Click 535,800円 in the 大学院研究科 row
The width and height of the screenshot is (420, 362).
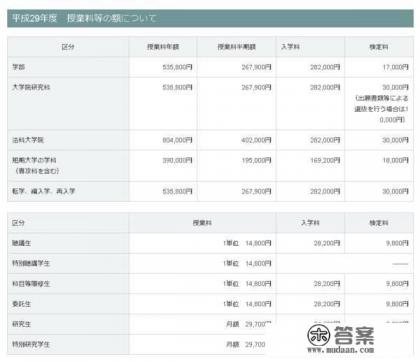[177, 87]
